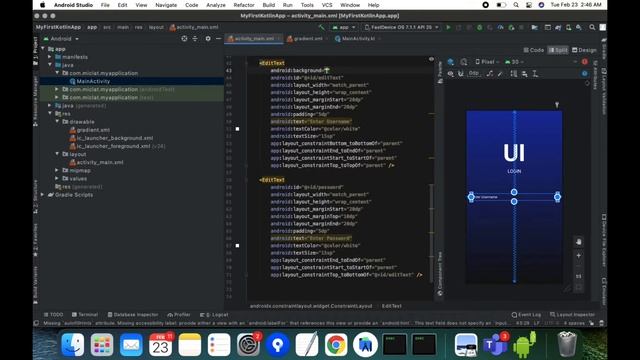640x360 pixels.
Task: Expand the manifests folder
Action: click(x=50, y=57)
